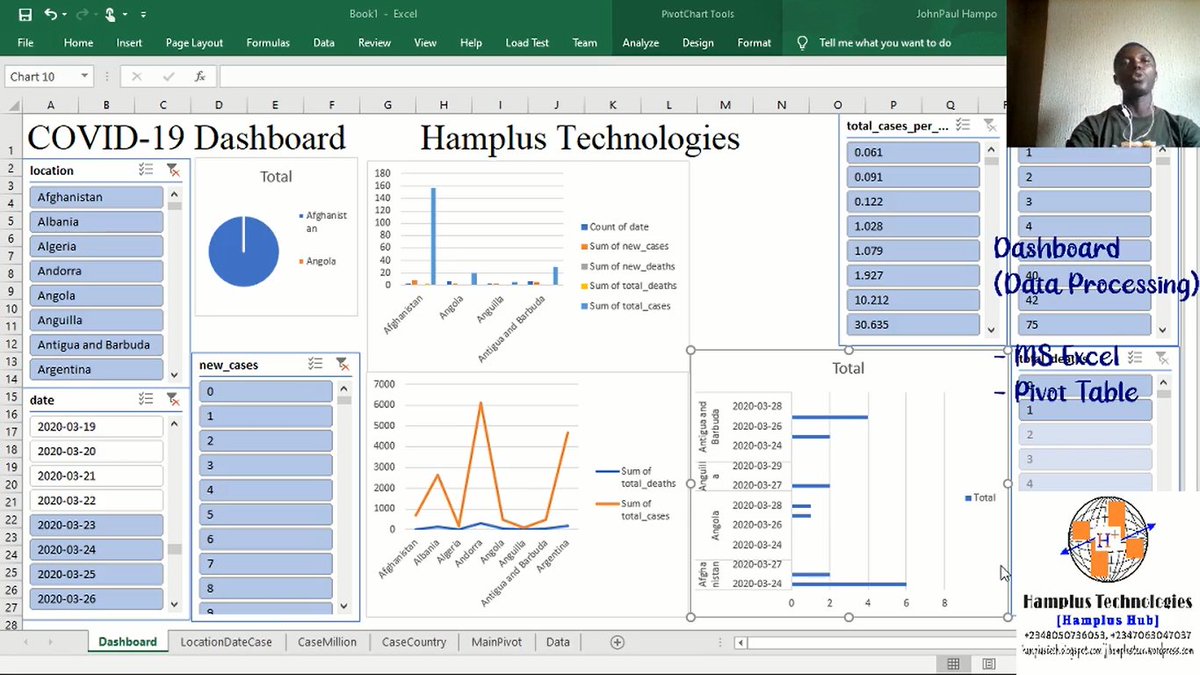Select the Albania slicer item
This screenshot has height=675, width=1200.
pyautogui.click(x=96, y=222)
